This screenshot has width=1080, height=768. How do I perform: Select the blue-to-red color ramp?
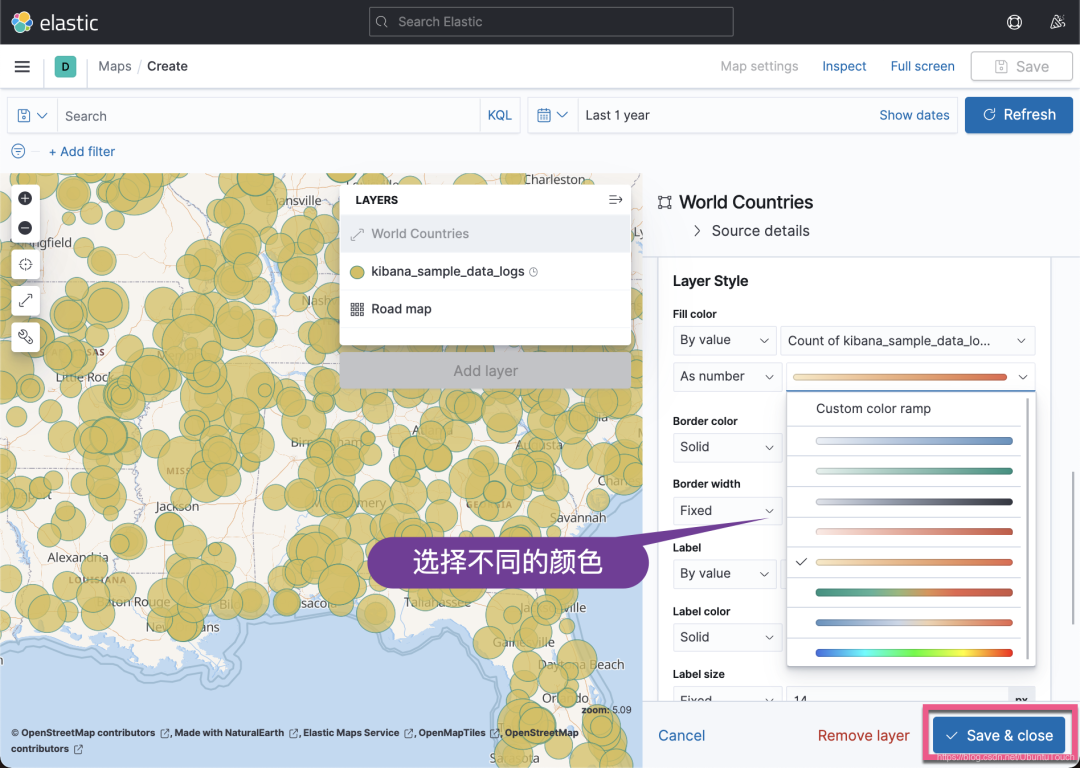tap(914, 623)
